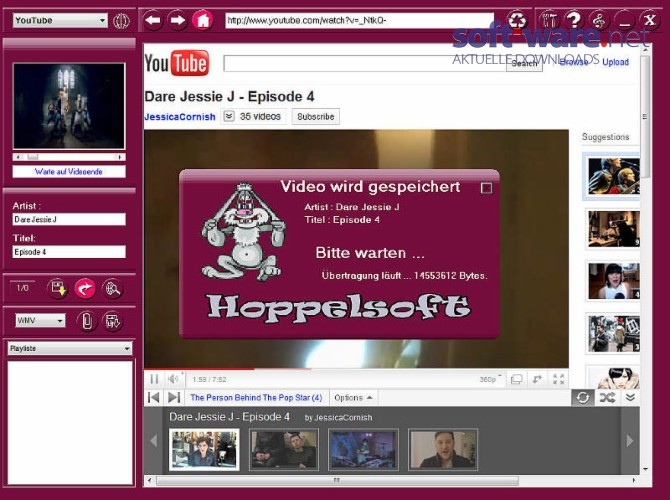Click the browser vertical scrollbar
Image resolution: width=670 pixels, height=500 pixels.
click(645, 259)
